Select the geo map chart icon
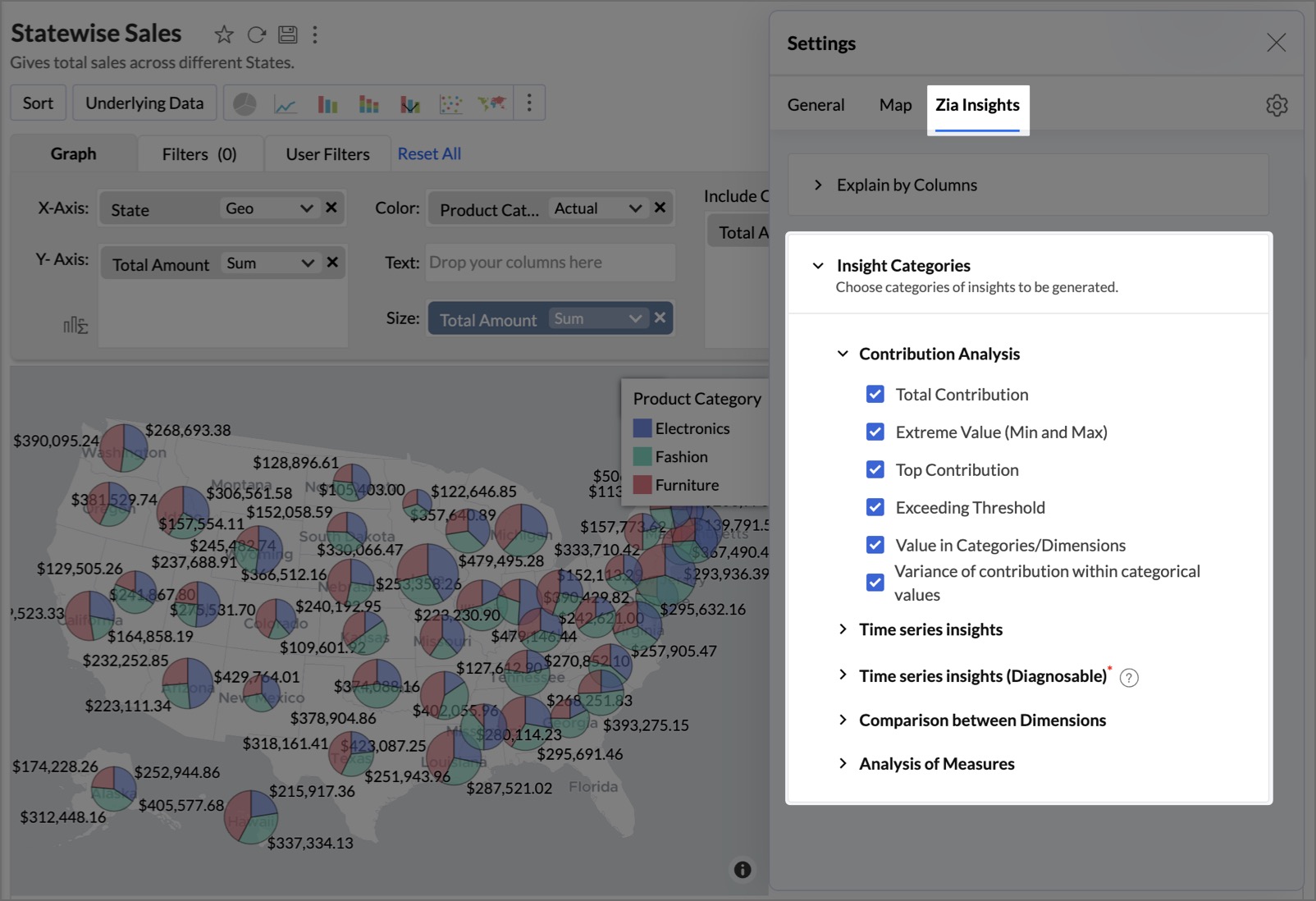Screen dimensions: 1316x901 [491, 103]
